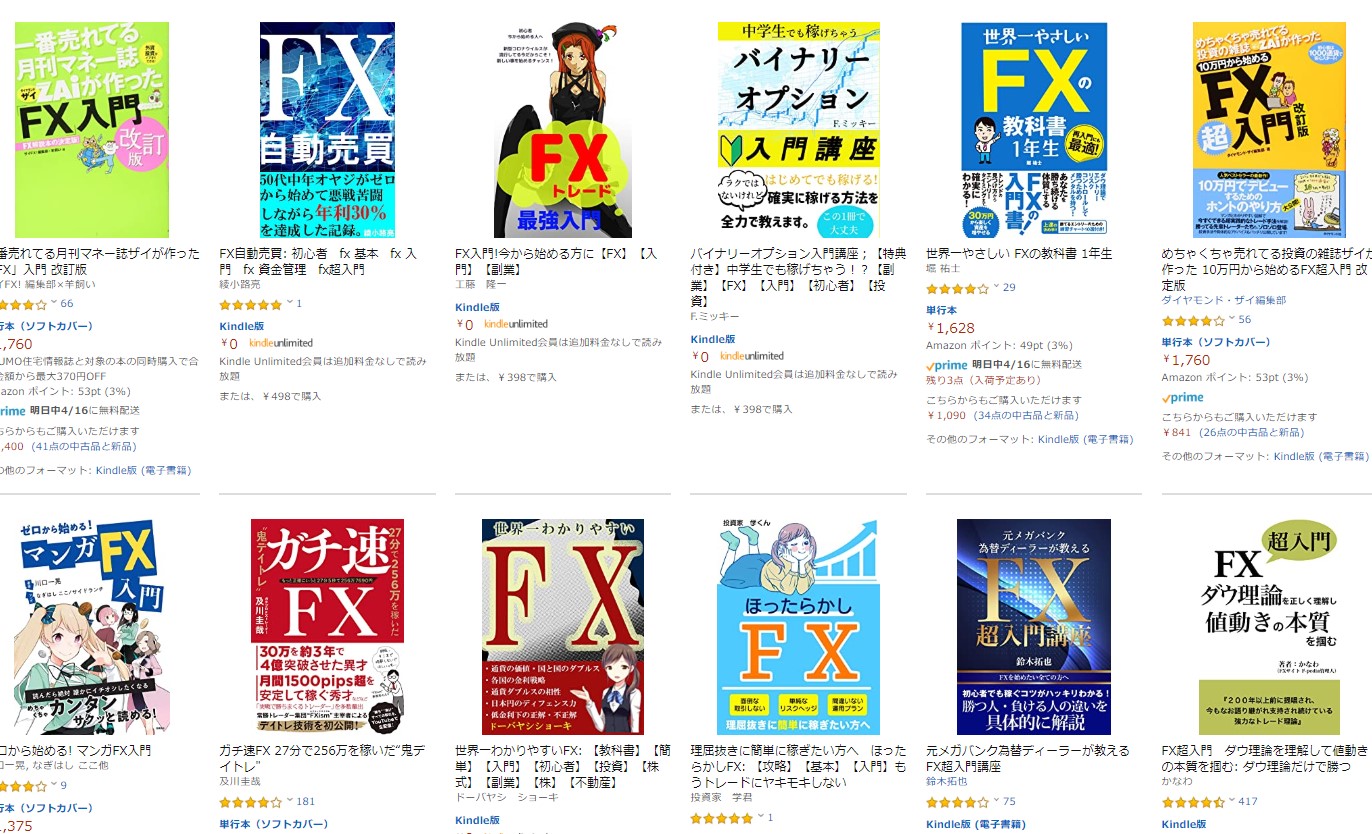Open star rating of 元メガバンク FX超入門講座
This screenshot has width=1372, height=834.
tap(957, 801)
